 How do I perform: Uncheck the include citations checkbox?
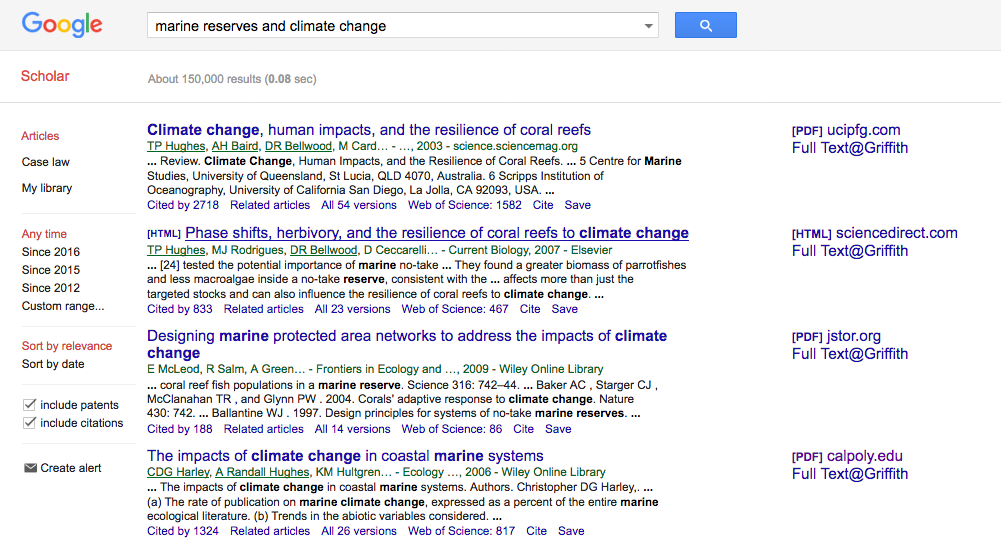29,423
